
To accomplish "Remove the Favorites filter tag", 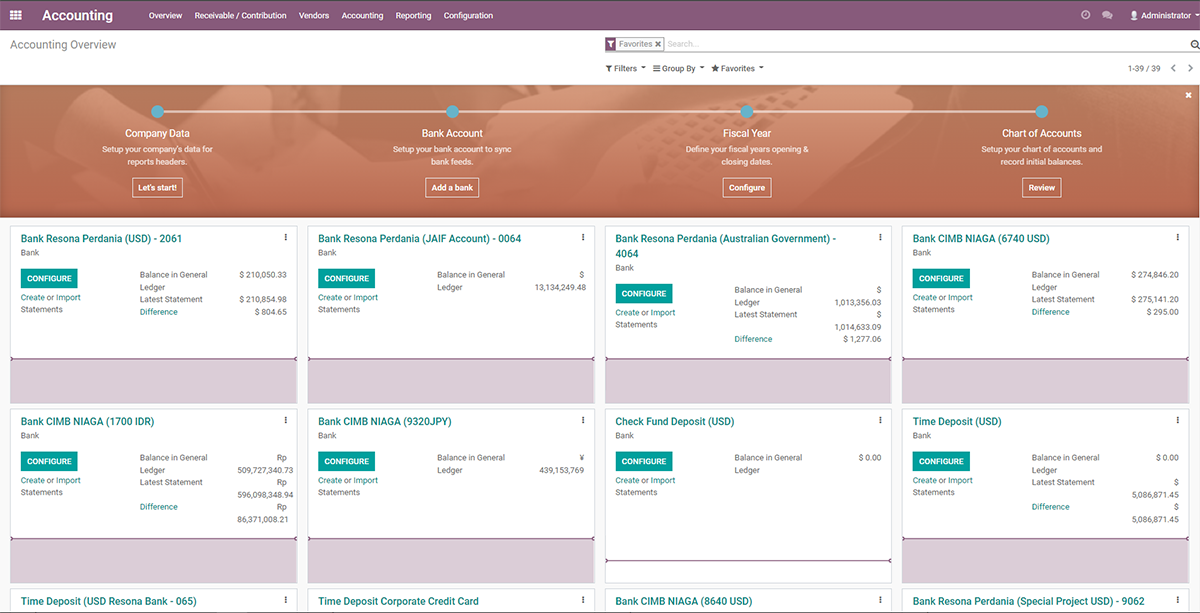I will 658,44.
